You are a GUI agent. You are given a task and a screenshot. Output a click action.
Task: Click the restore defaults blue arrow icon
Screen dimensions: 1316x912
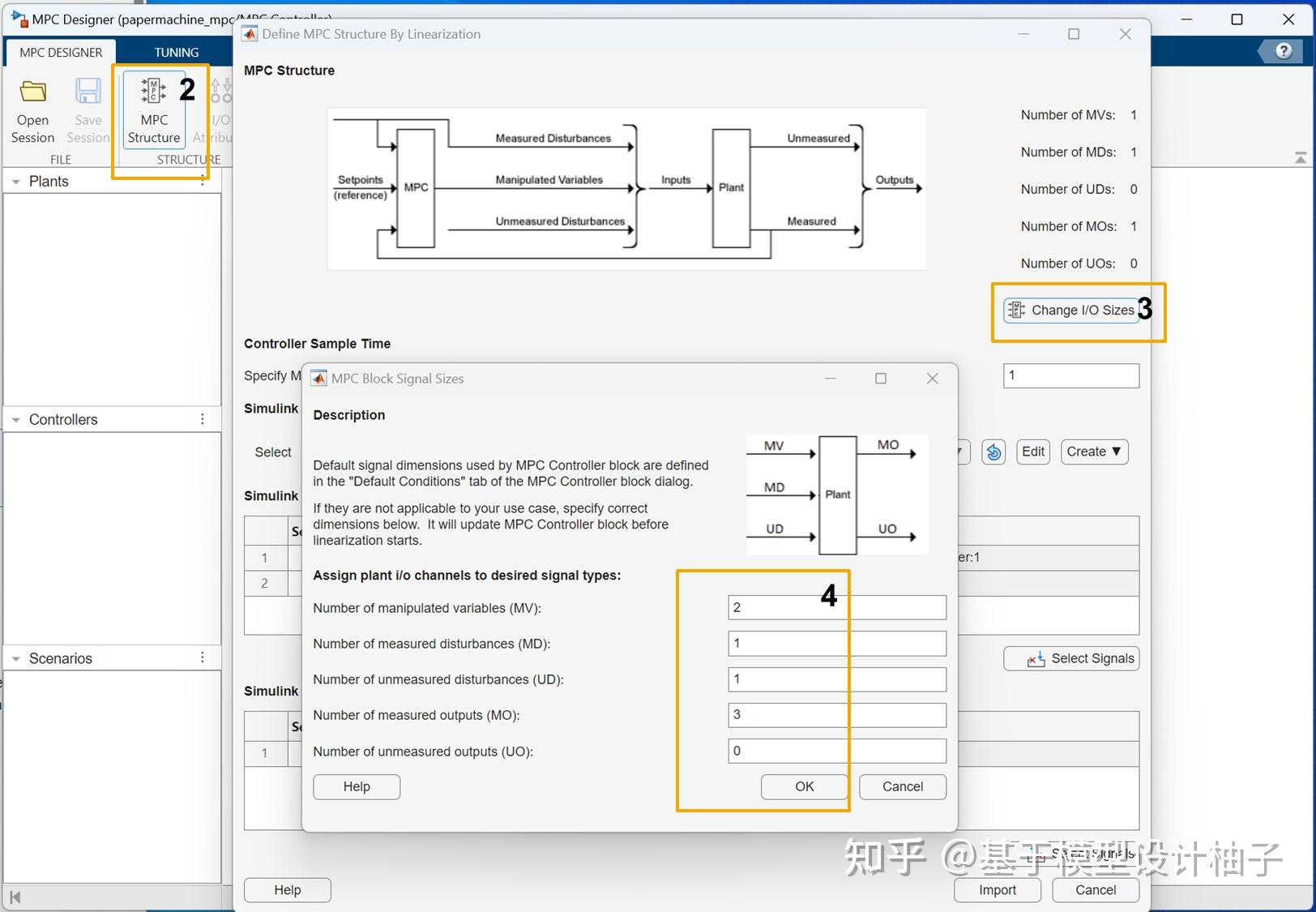(x=993, y=452)
